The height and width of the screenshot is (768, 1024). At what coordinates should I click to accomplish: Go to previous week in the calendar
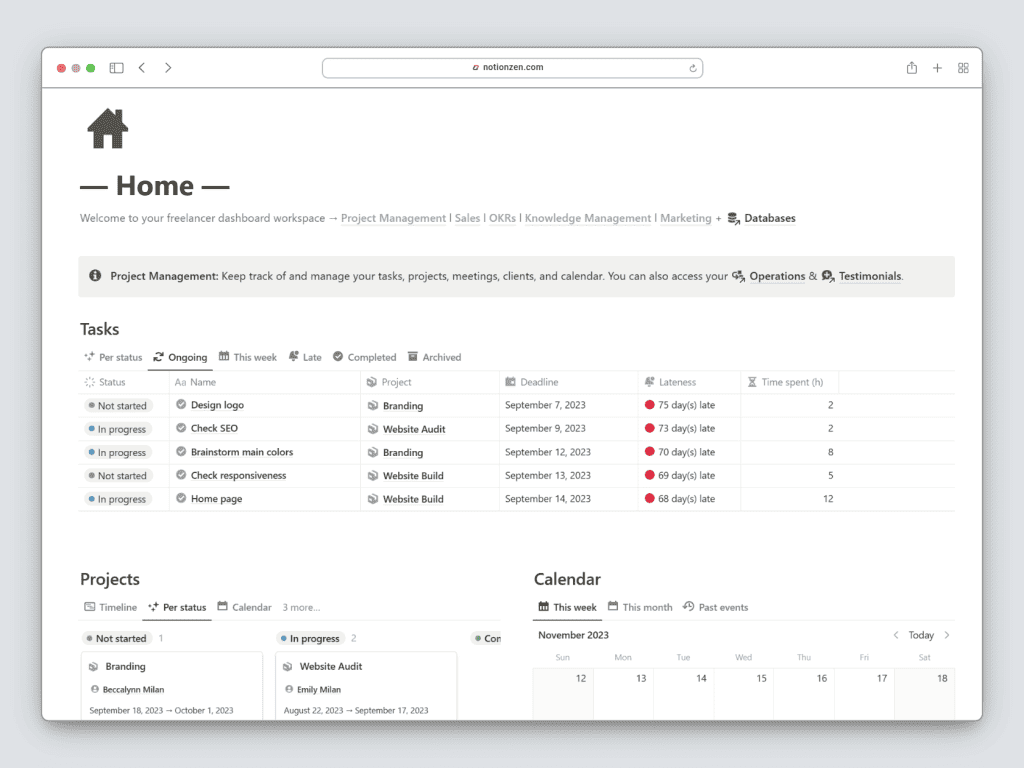click(896, 635)
